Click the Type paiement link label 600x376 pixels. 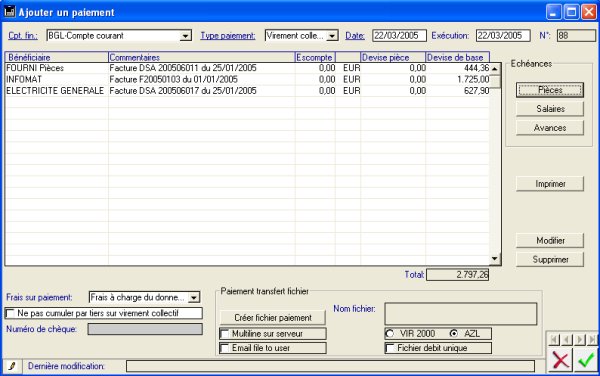click(x=228, y=36)
